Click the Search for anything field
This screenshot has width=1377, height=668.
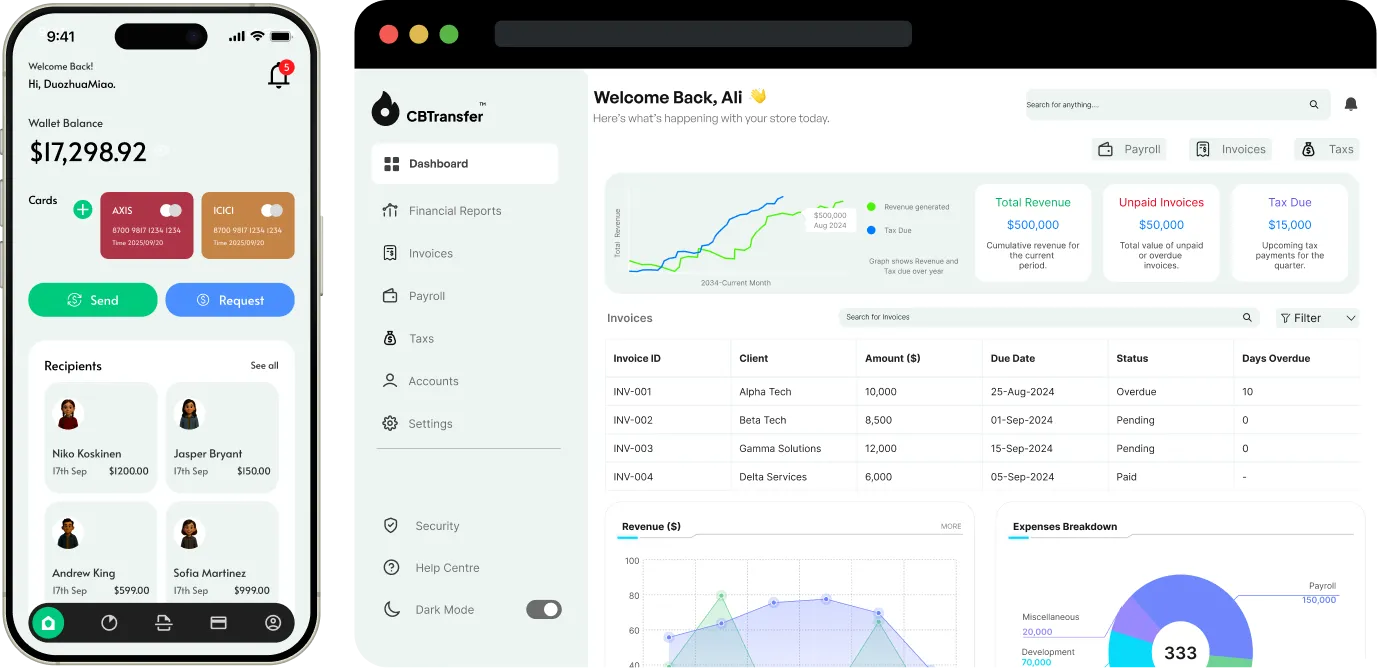tap(1178, 104)
